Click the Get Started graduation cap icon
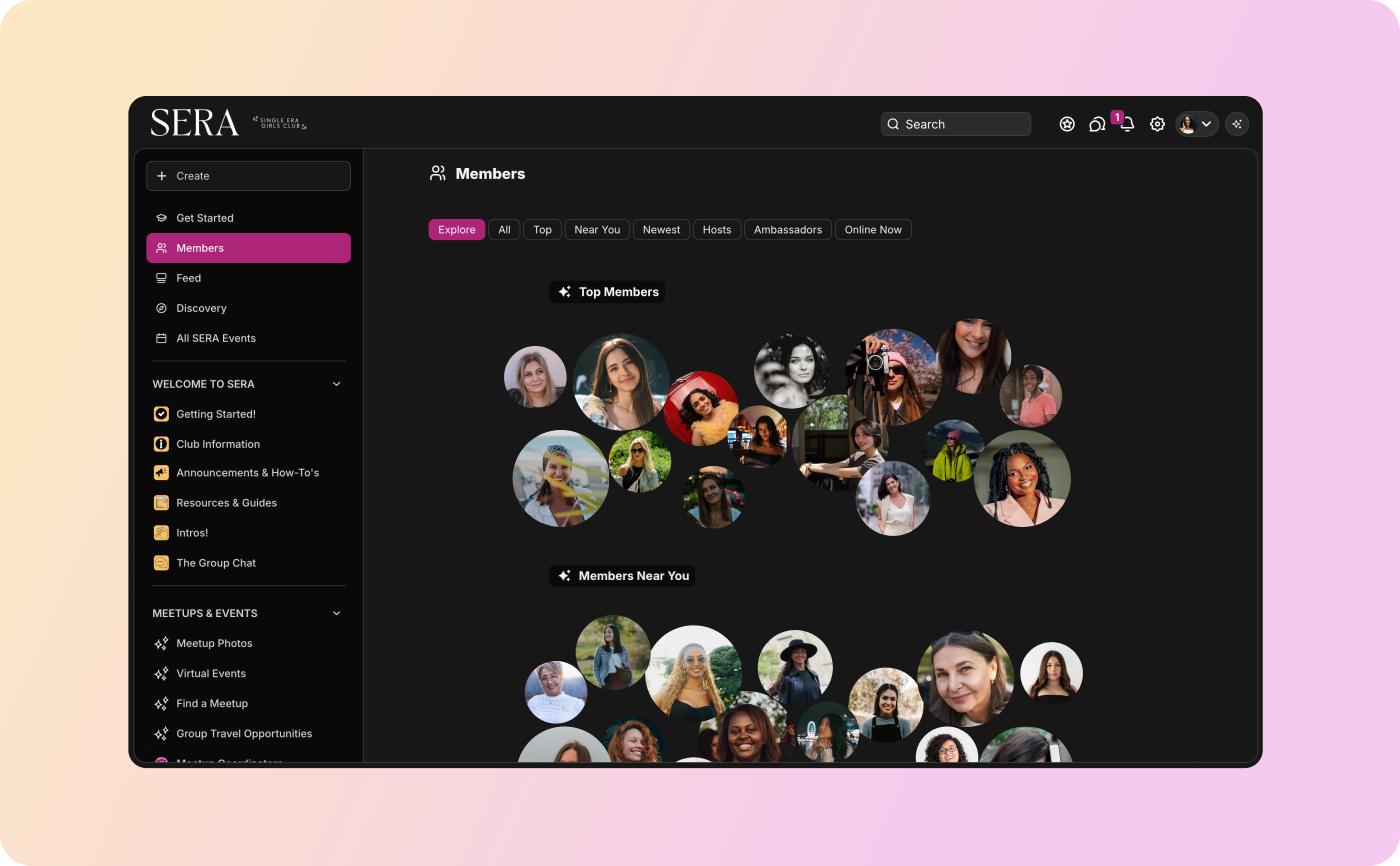 161,218
